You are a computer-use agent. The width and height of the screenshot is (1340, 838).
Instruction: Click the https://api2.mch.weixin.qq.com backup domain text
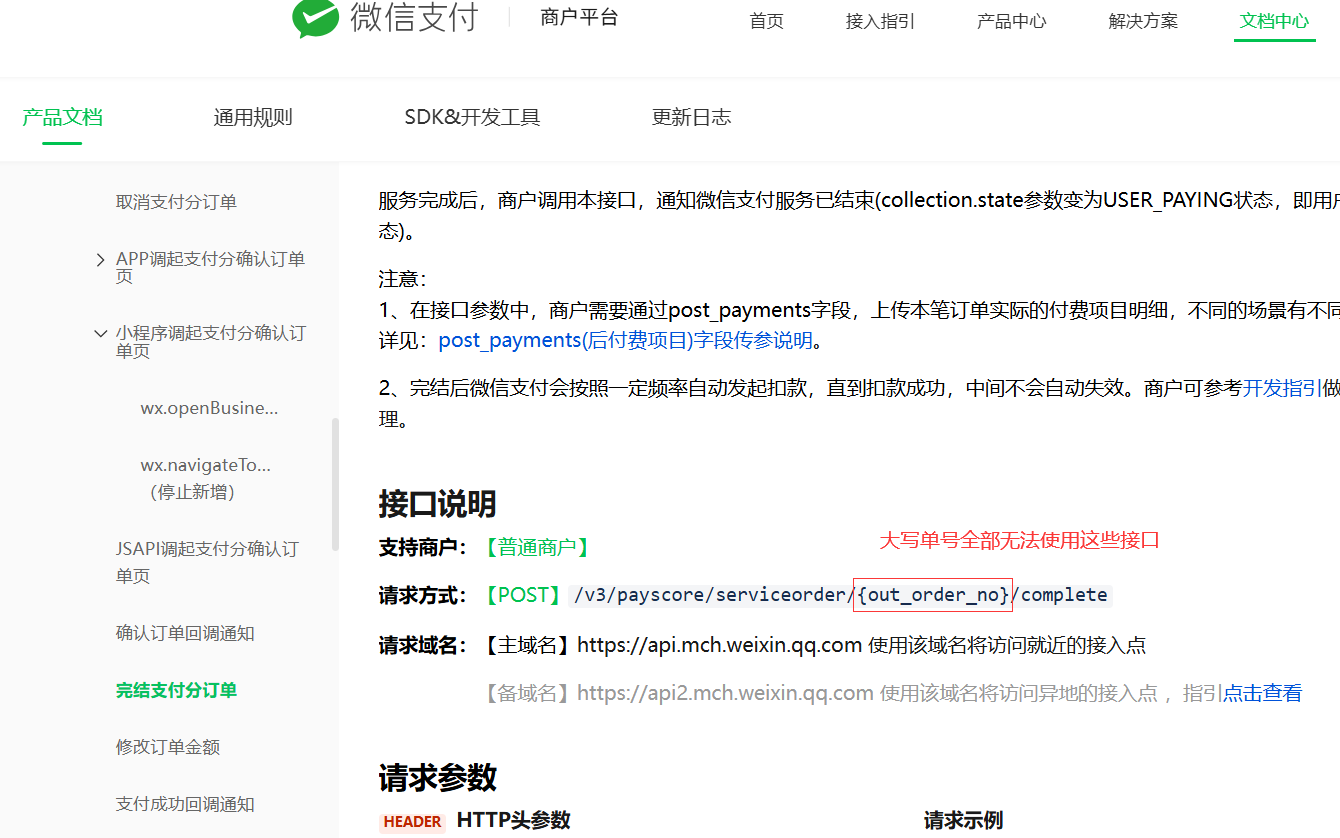(726, 693)
